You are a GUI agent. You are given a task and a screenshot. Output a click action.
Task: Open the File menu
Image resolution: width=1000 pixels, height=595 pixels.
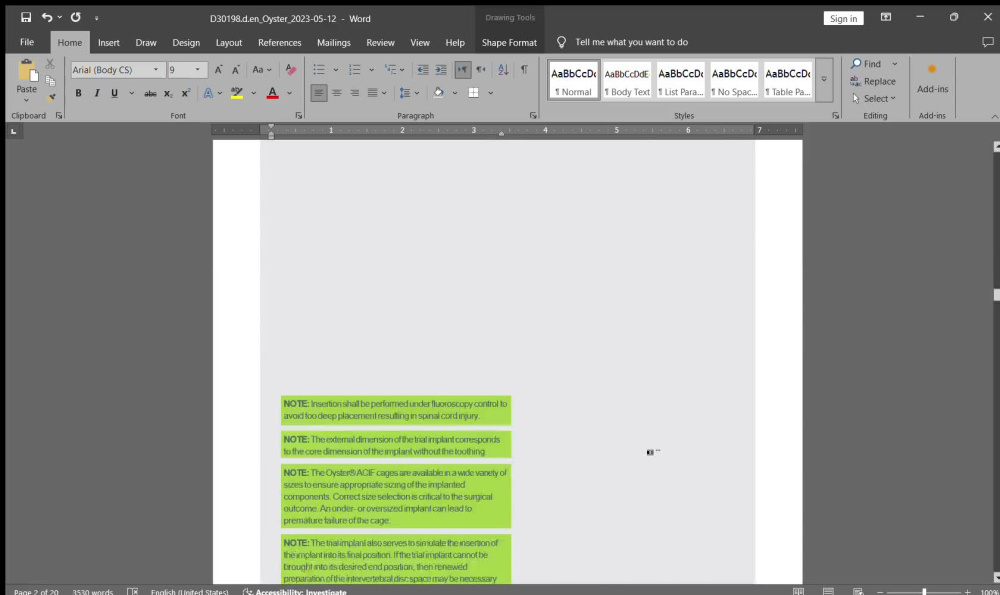pyautogui.click(x=27, y=42)
